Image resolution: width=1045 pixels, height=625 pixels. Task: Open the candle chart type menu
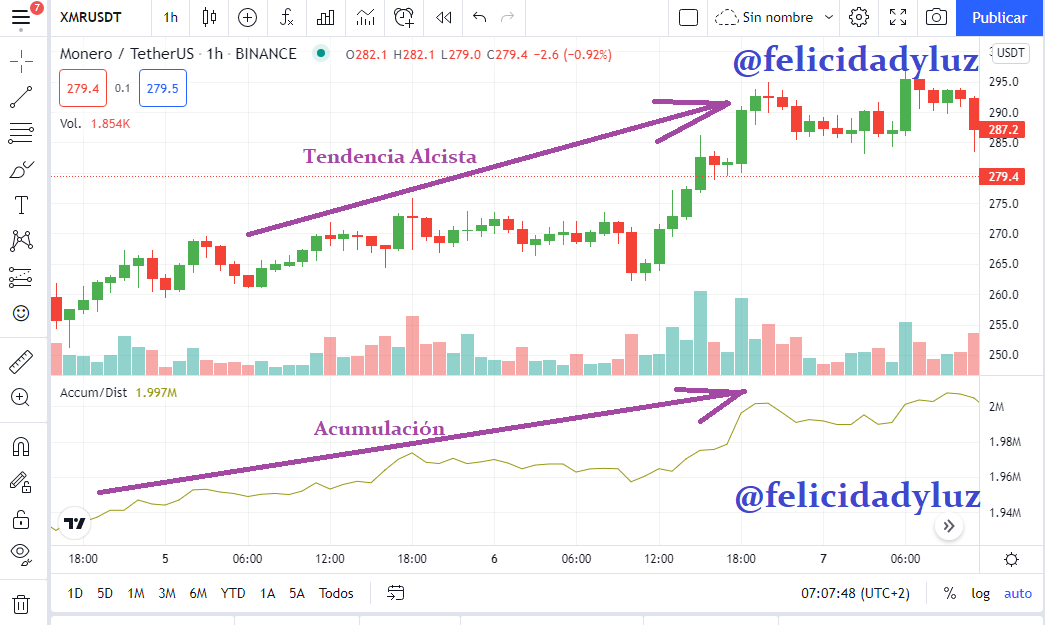tap(209, 17)
